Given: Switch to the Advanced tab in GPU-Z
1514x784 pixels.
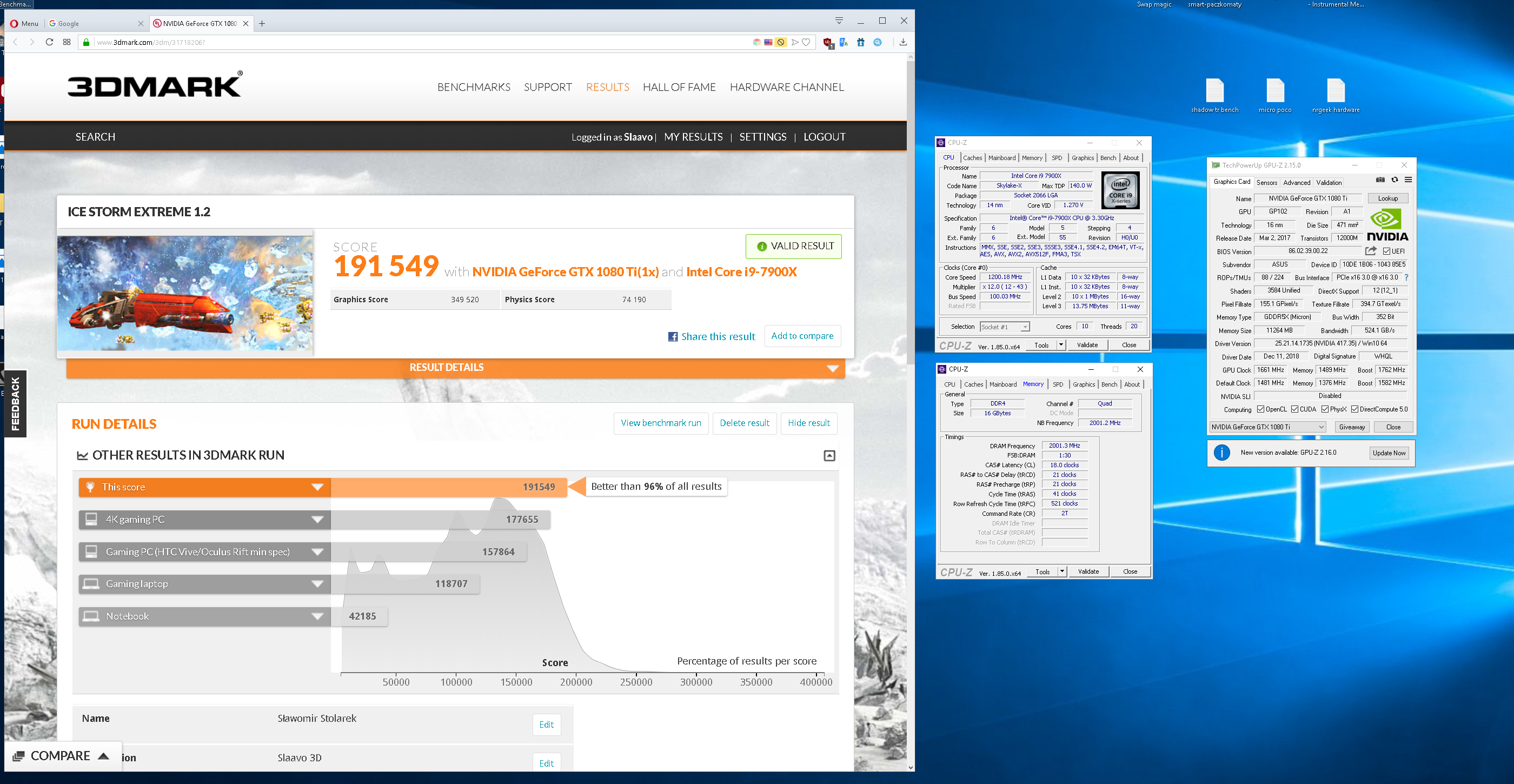Looking at the screenshot, I should point(1297,183).
